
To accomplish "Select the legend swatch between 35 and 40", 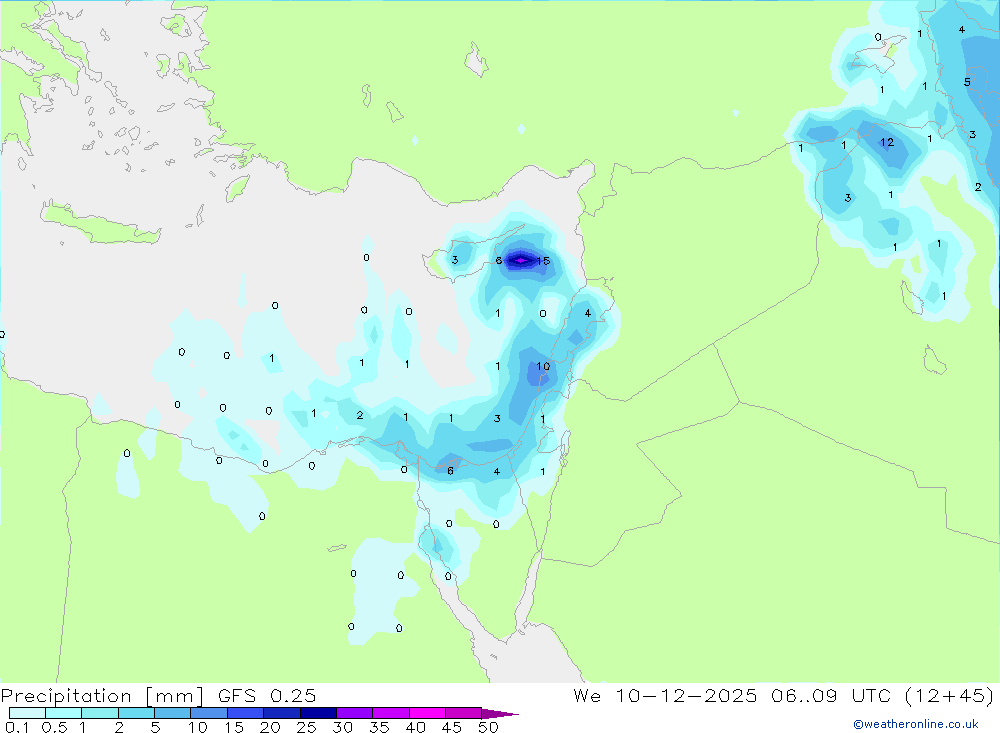I will click(391, 713).
